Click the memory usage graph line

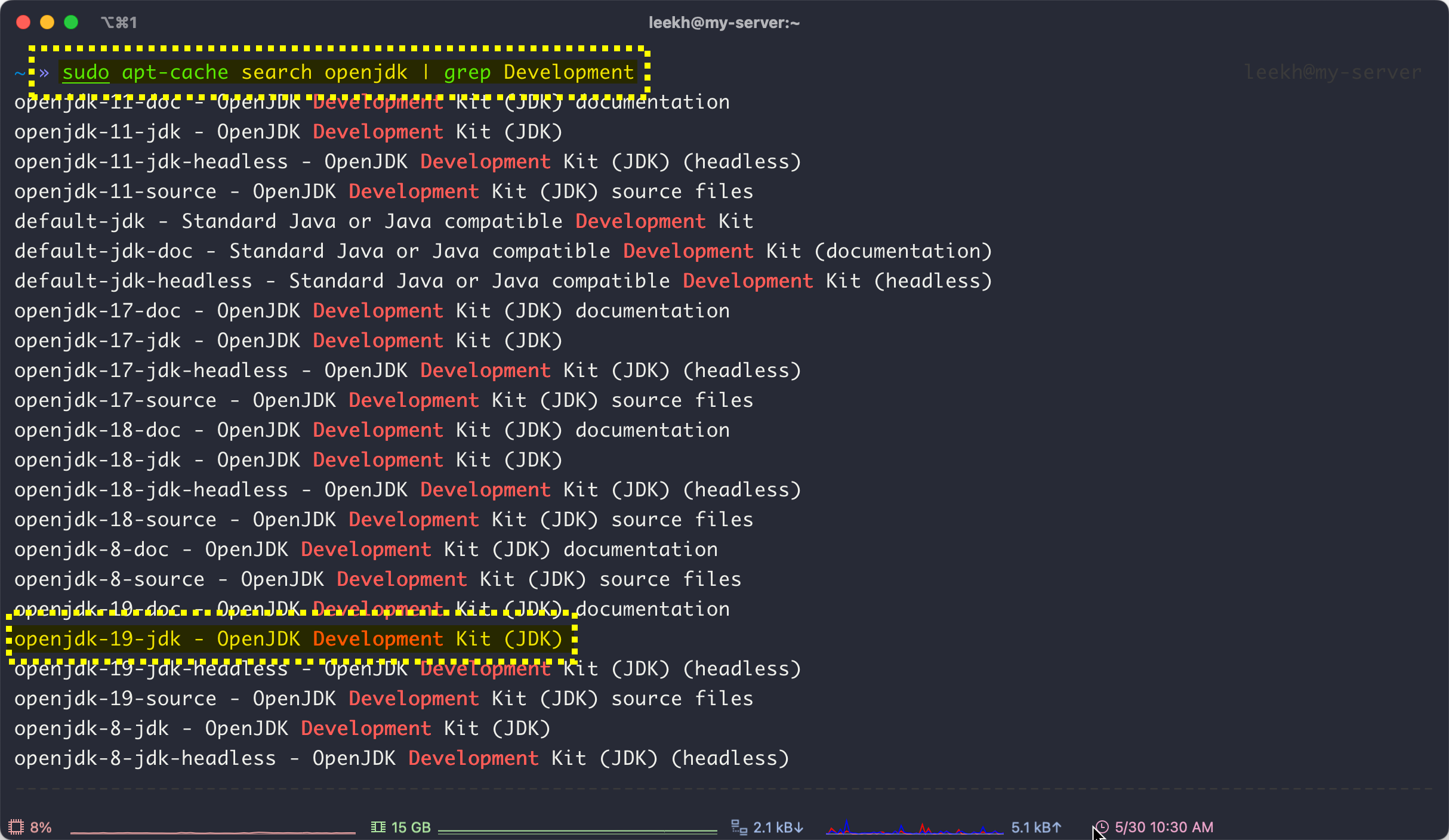577,830
